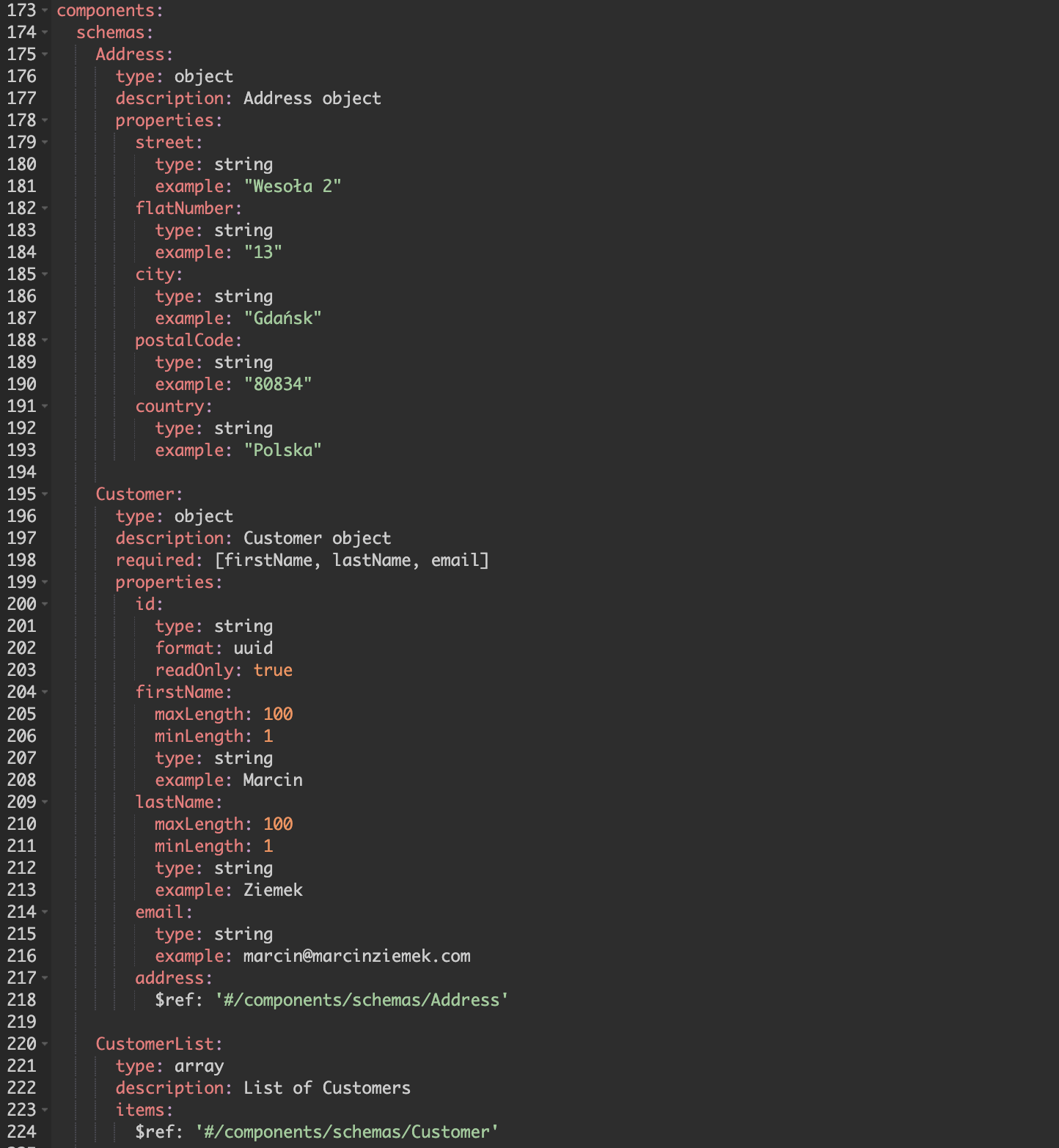Fold the firstName property block

tap(45, 693)
